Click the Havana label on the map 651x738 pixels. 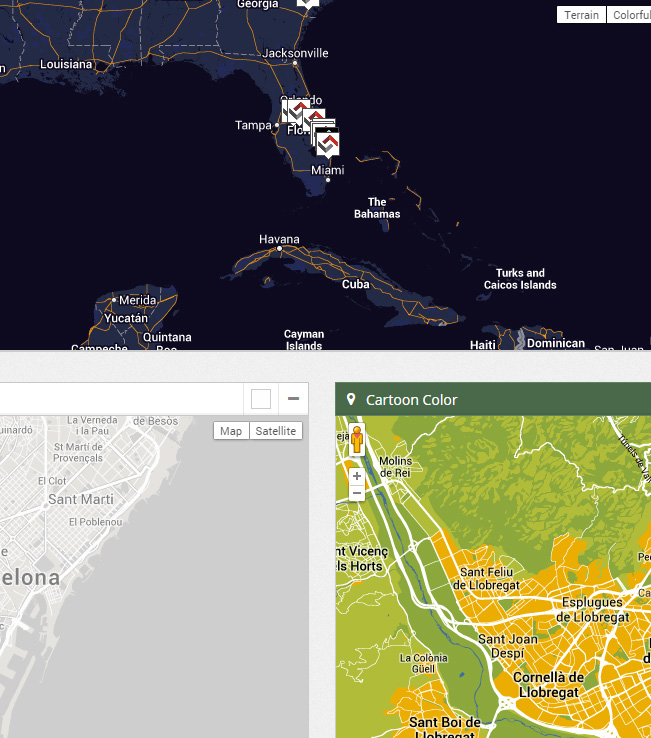279,240
